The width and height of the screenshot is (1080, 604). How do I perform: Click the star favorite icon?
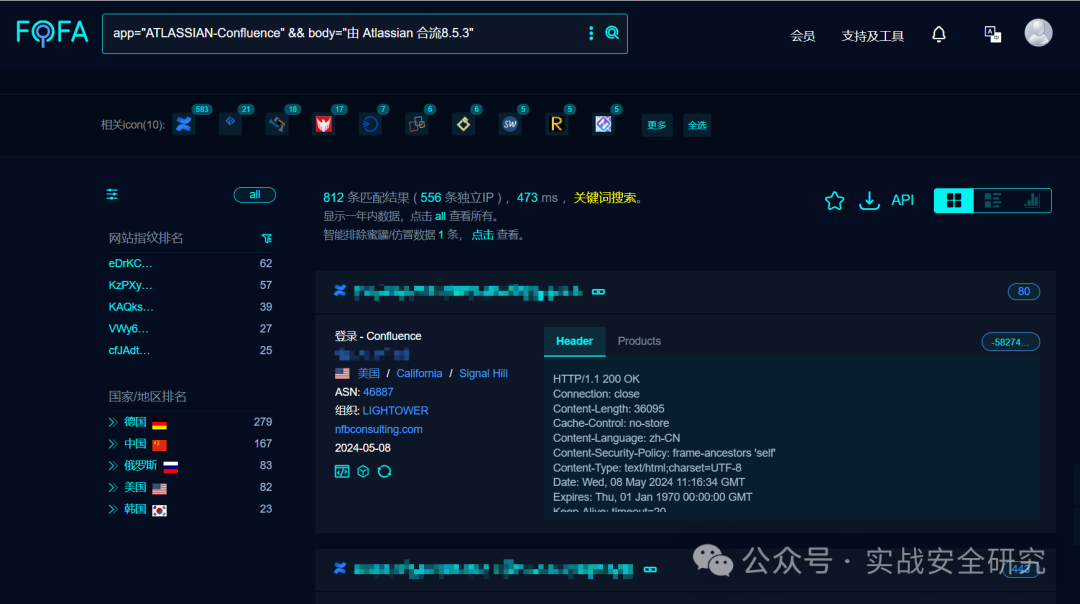pos(834,200)
